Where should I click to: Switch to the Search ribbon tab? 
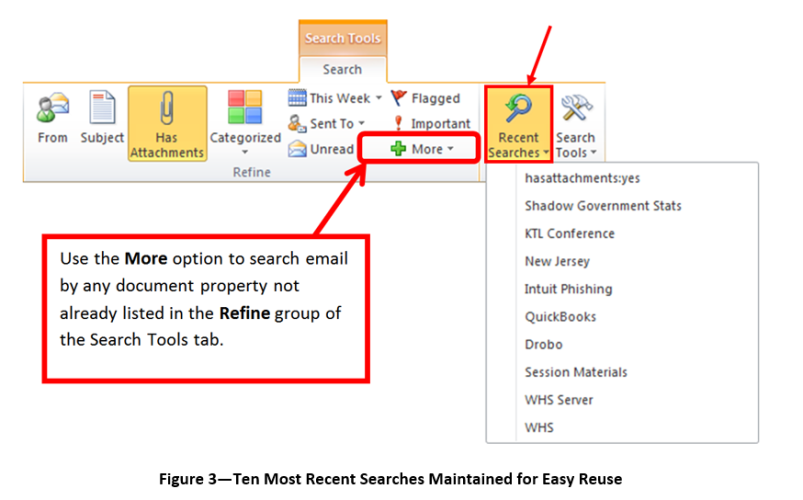click(342, 69)
